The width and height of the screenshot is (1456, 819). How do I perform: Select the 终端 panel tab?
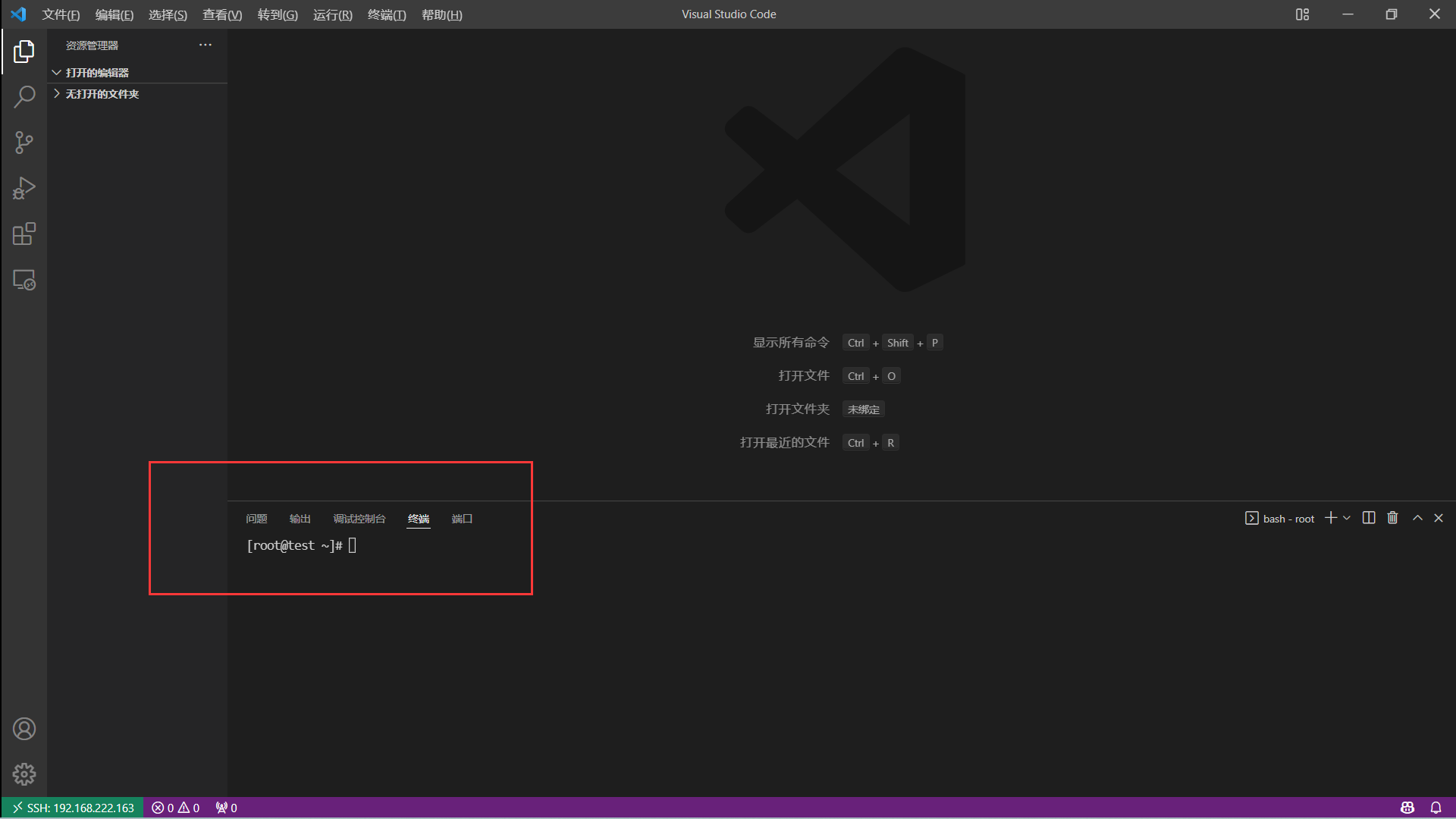point(419,519)
